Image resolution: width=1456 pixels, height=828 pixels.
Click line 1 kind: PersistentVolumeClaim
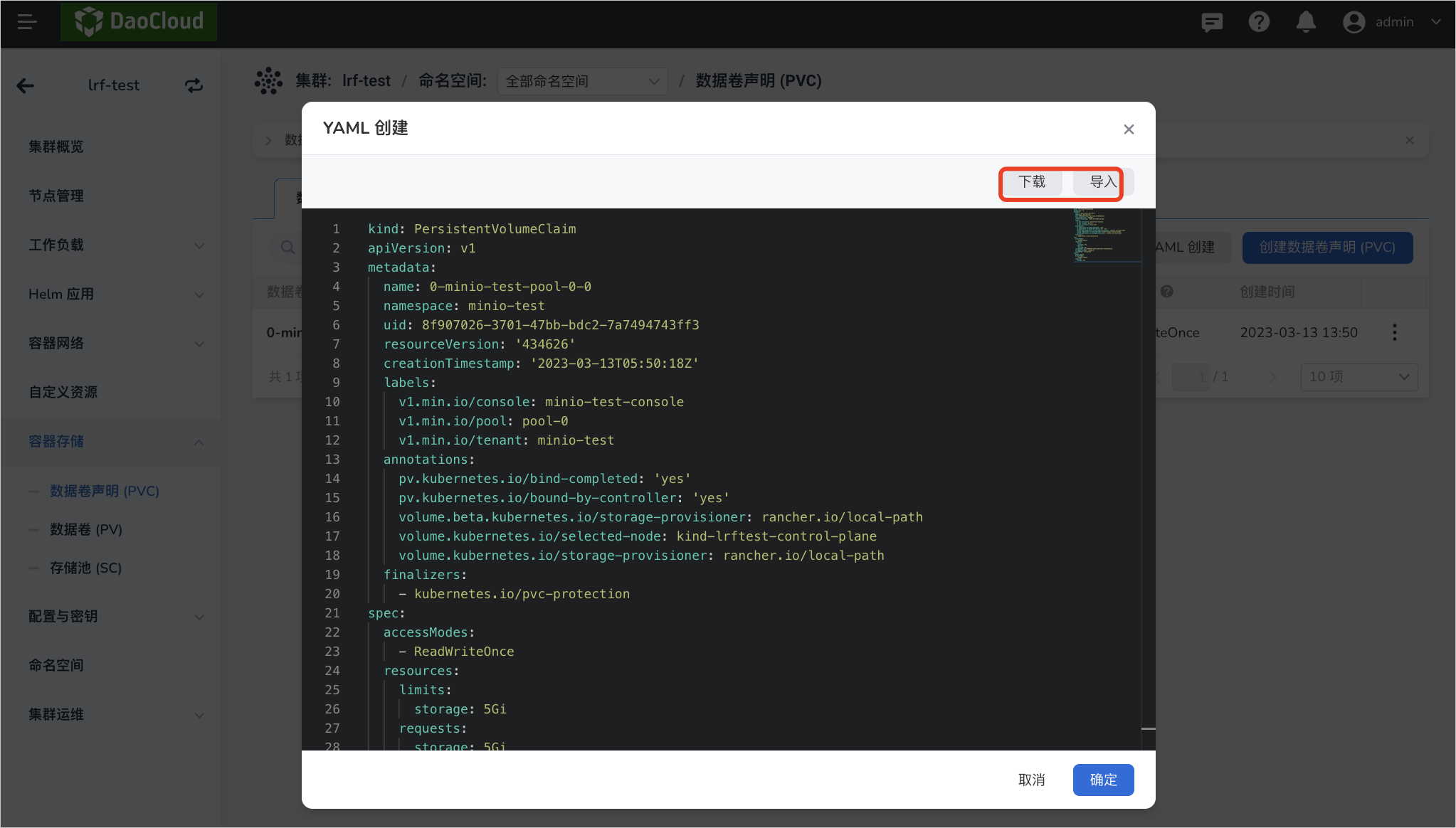[472, 229]
